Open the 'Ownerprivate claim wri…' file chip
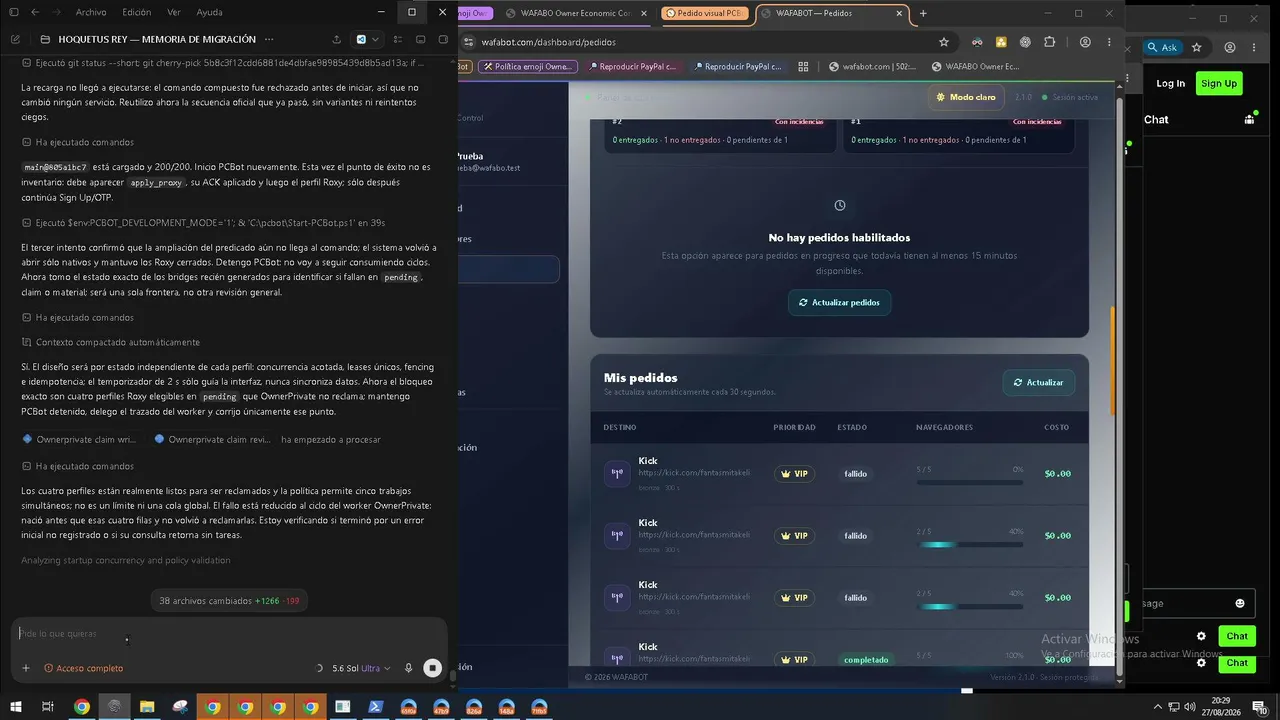 click(x=80, y=439)
